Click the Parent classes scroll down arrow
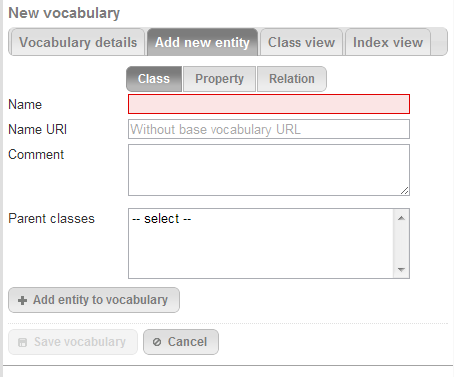This screenshot has height=377, width=454. click(401, 269)
